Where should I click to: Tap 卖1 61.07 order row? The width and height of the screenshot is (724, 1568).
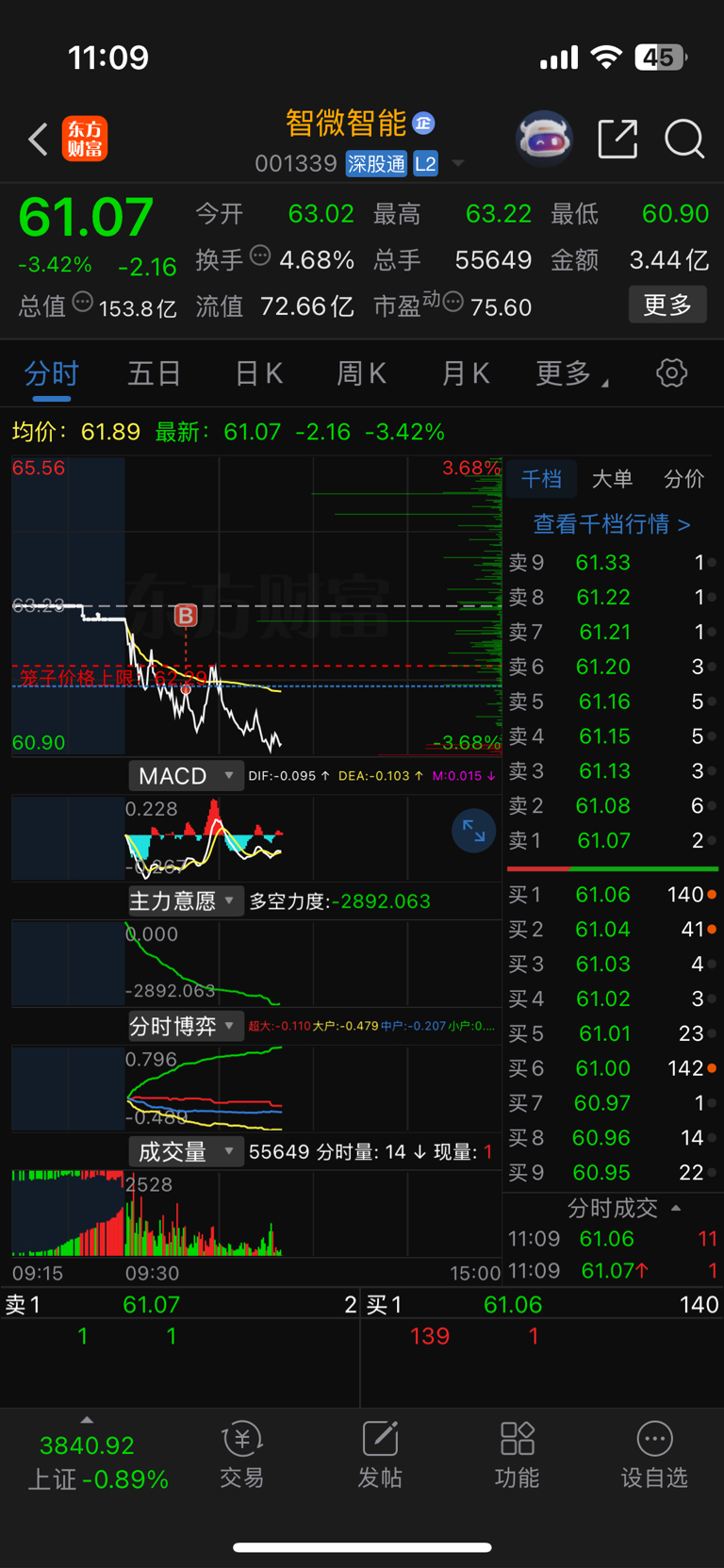(613, 840)
